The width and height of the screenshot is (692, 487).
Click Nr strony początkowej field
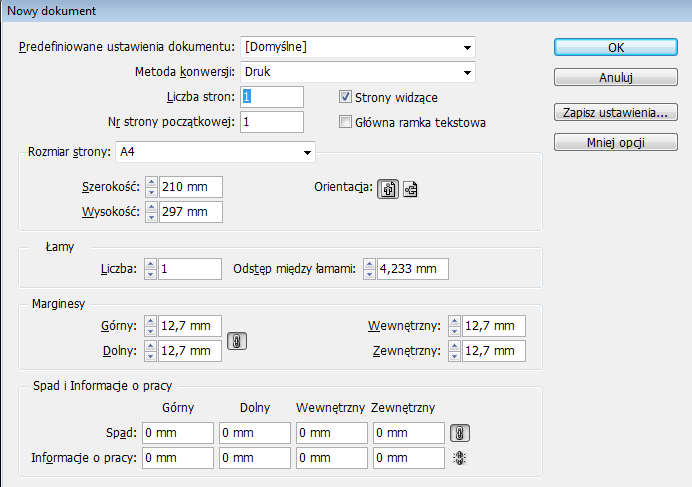coord(271,122)
